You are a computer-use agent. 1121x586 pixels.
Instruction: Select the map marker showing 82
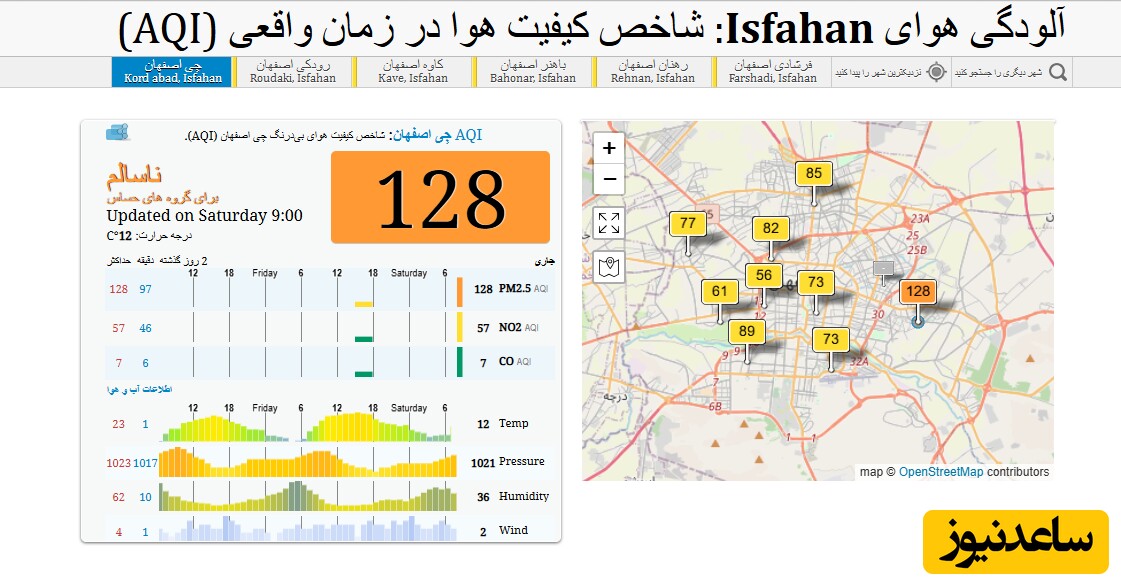click(771, 229)
